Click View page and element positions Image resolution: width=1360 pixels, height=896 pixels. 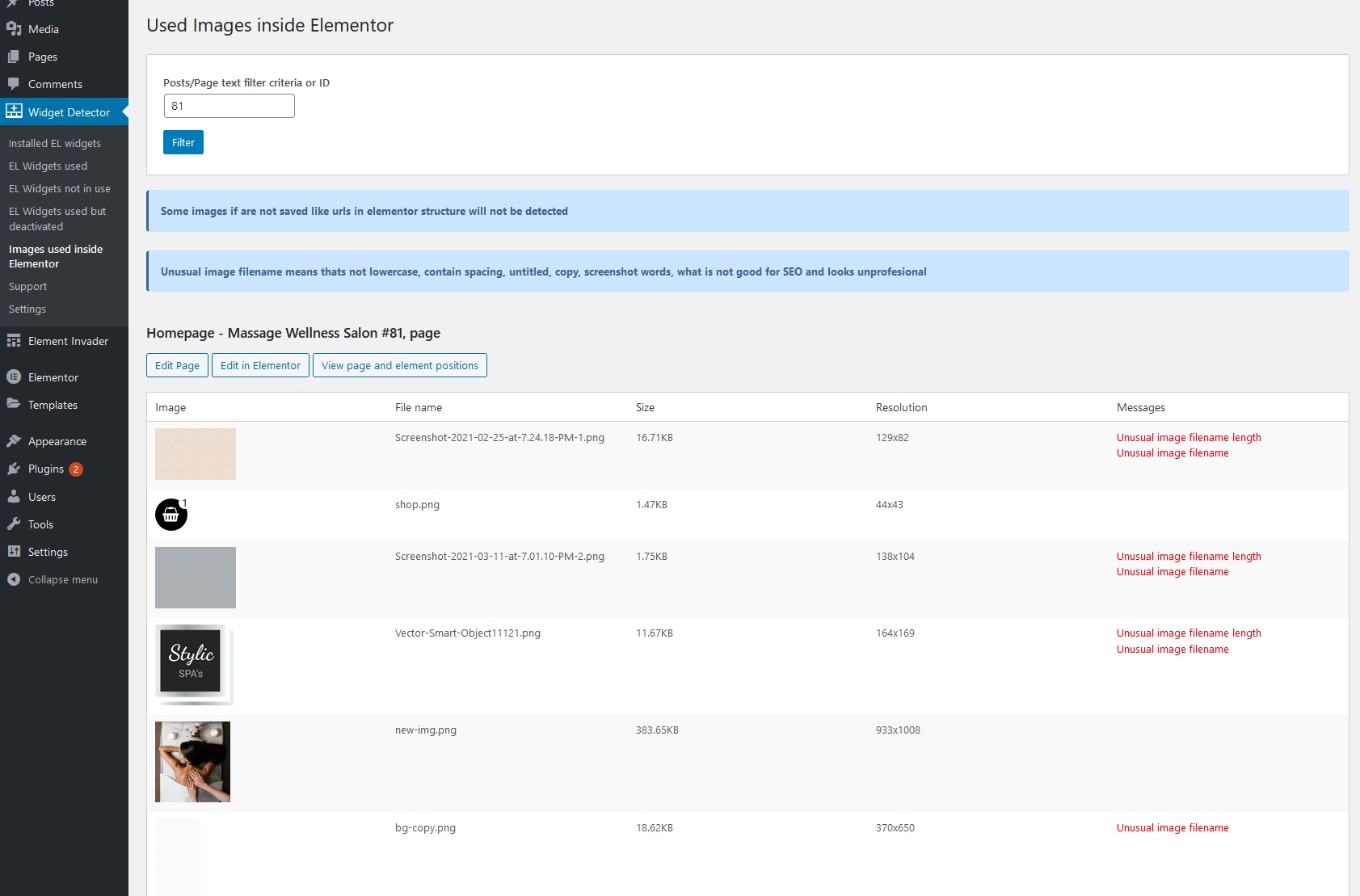click(399, 365)
